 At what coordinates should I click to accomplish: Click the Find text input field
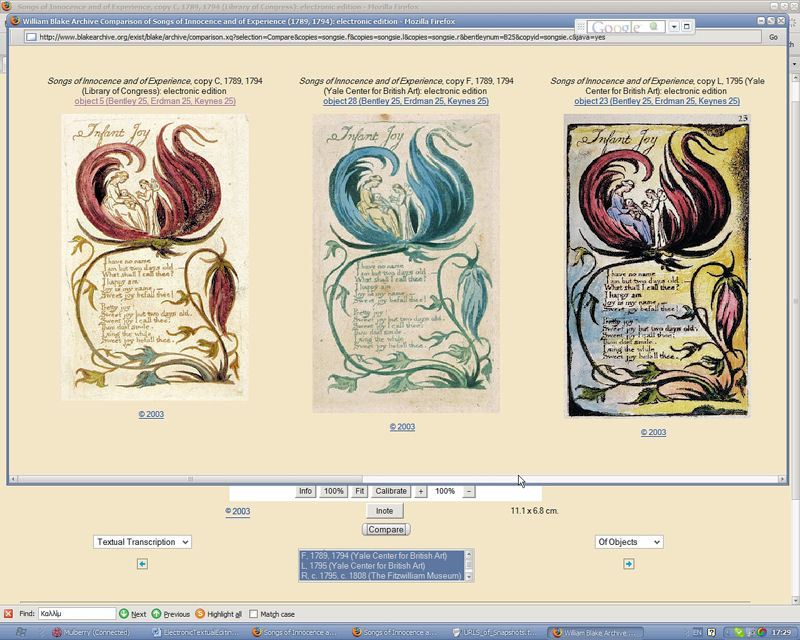[77, 614]
